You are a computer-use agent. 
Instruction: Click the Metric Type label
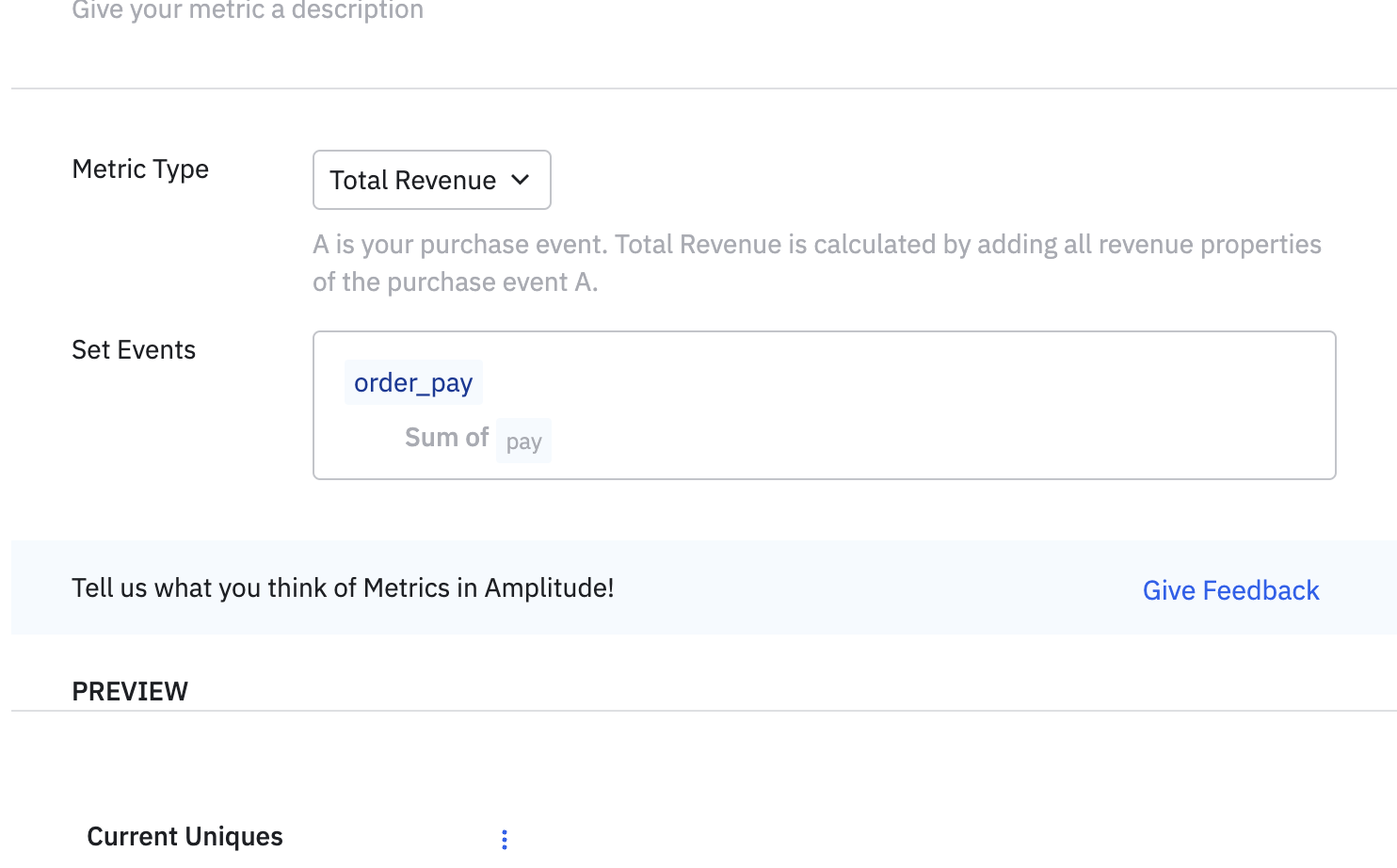(x=140, y=169)
